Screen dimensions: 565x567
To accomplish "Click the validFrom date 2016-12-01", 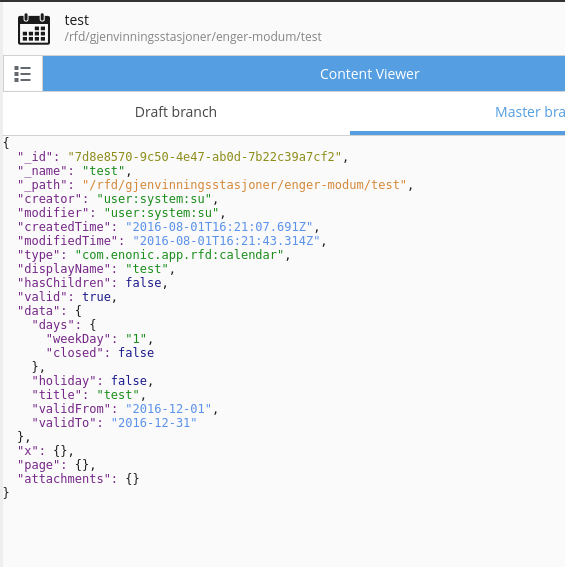I will (x=168, y=409).
